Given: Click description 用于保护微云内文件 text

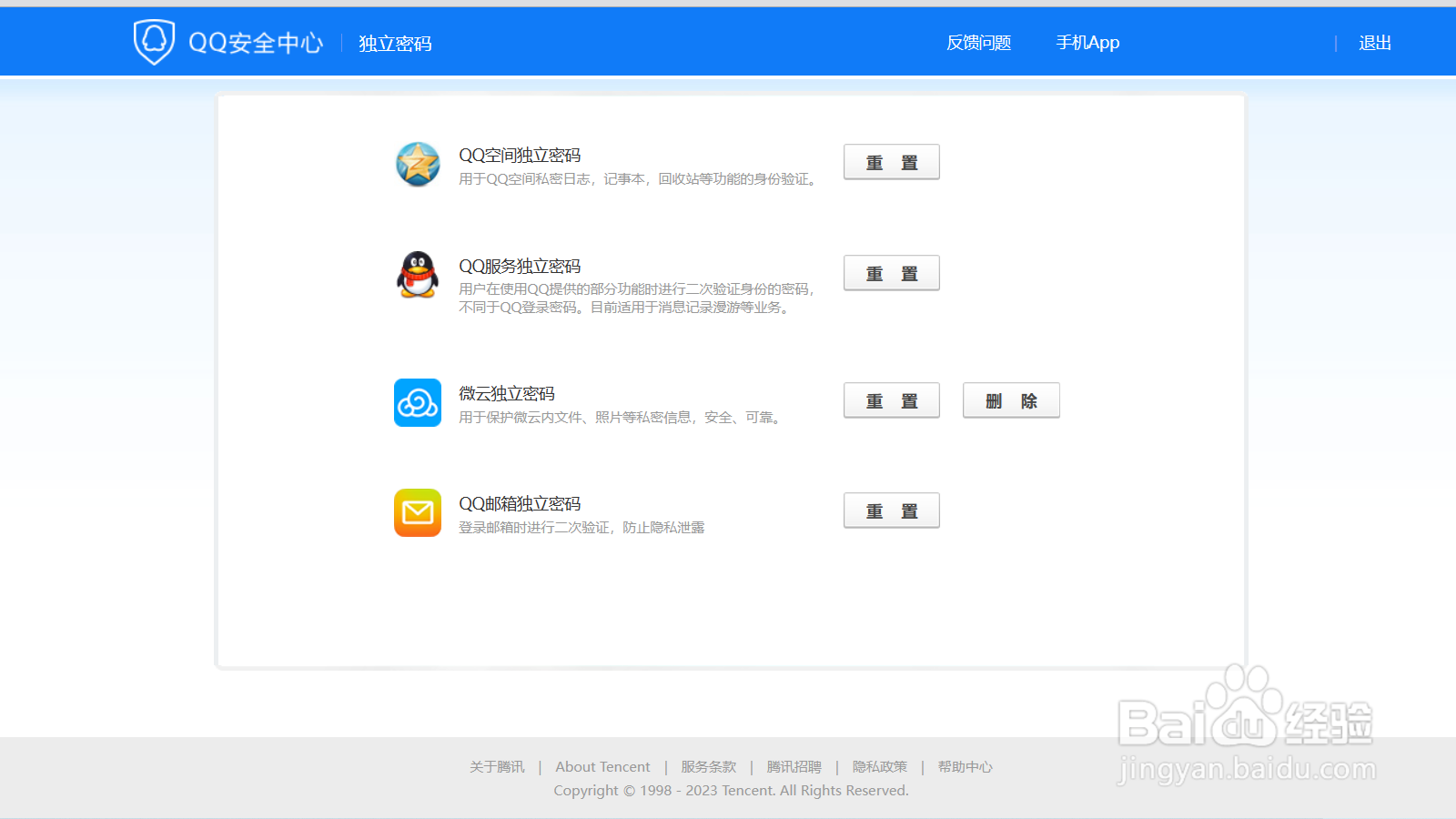Looking at the screenshot, I should [622, 418].
